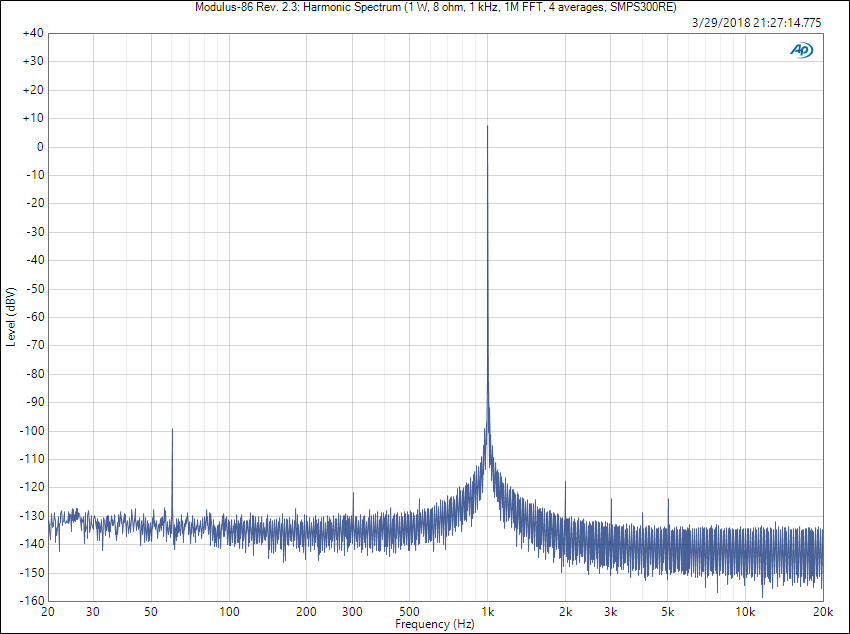Click the '-40' Y-axis value
850x634 pixels.
coord(35,261)
